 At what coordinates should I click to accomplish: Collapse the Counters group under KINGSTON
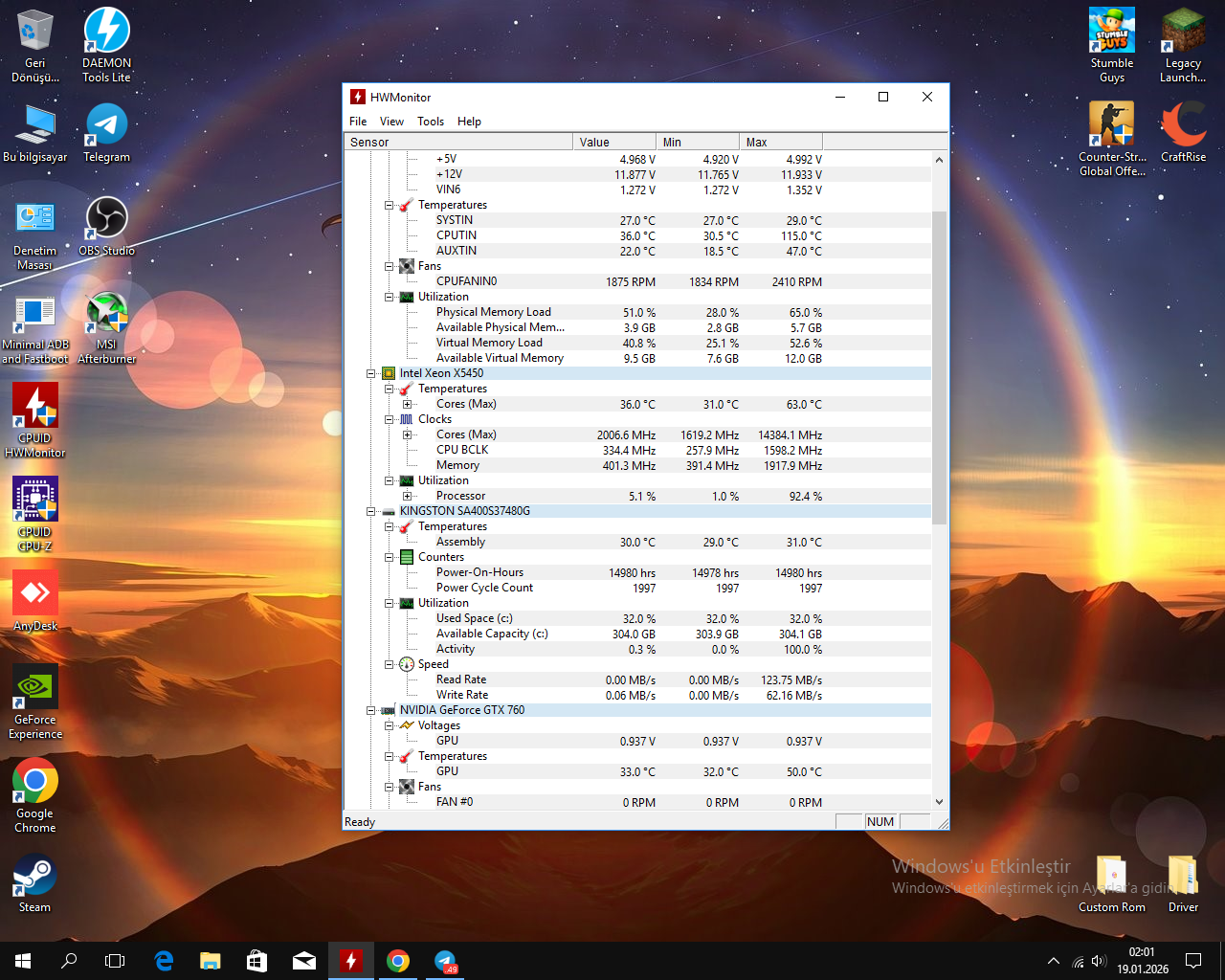pos(389,557)
